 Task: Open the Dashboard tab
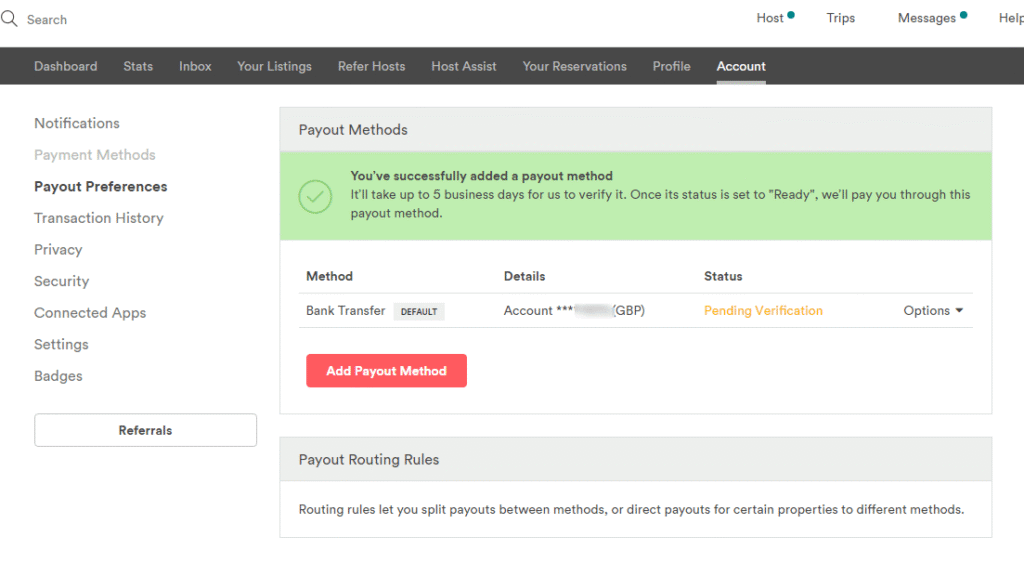point(66,66)
